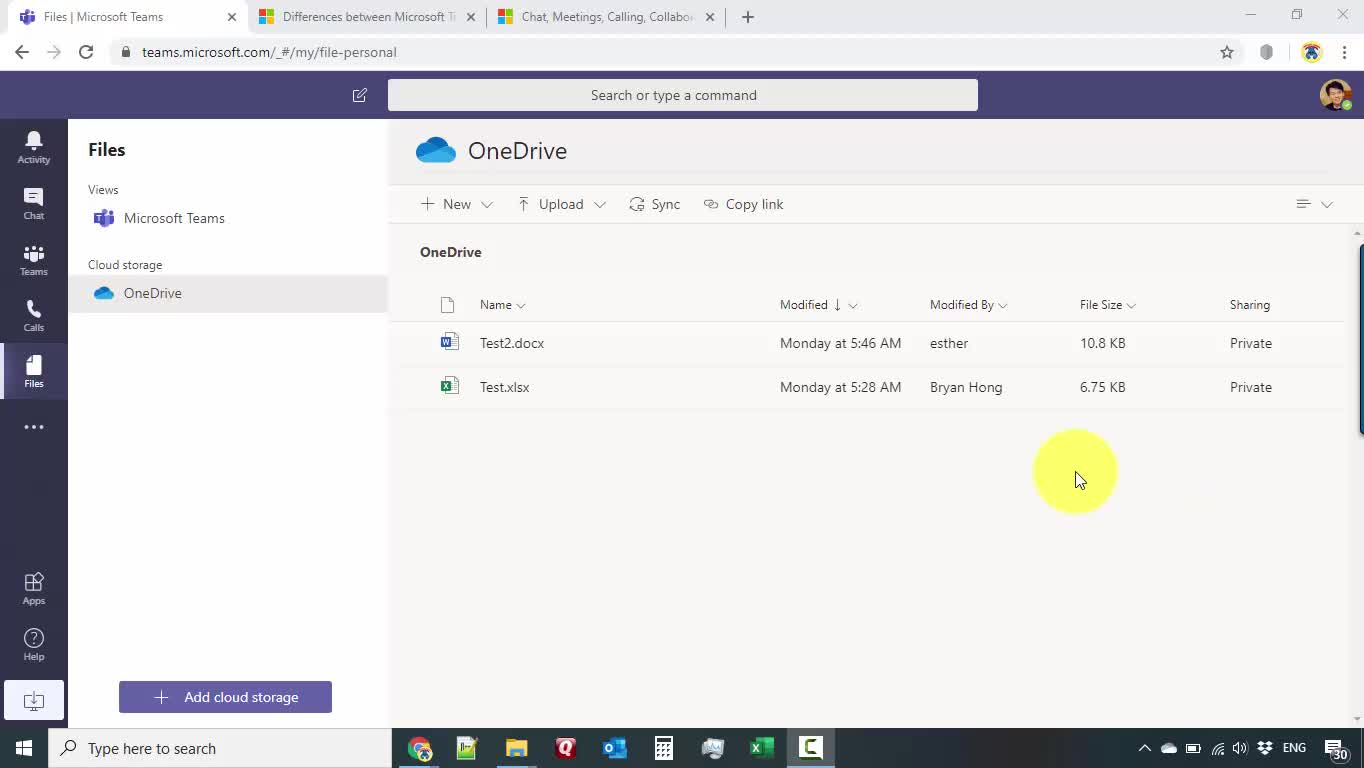Screen dimensions: 1364x768
Task: Click the Add cloud storage button
Action: (x=225, y=697)
